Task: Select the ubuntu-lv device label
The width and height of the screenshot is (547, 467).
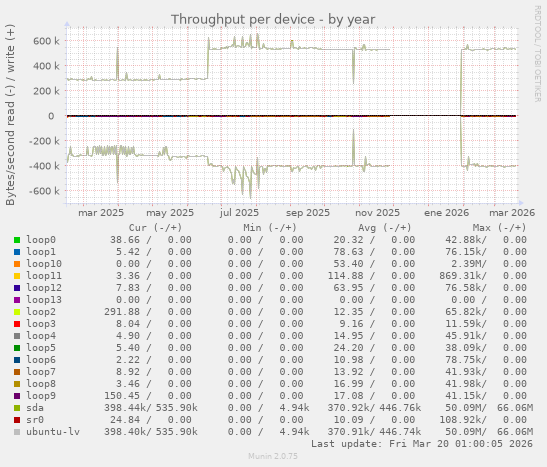Action: click(53, 432)
